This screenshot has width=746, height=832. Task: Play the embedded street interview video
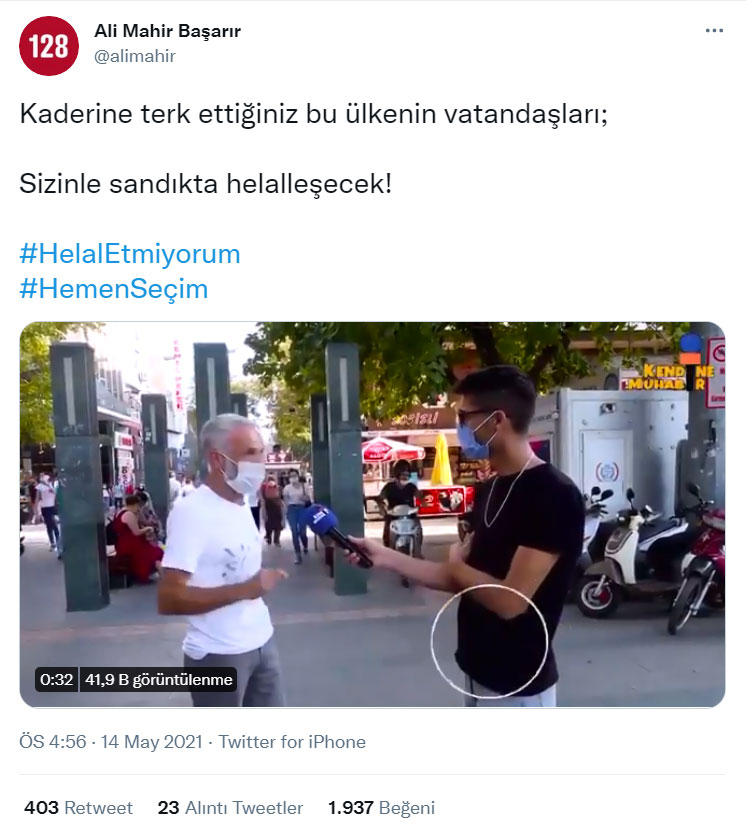click(372, 514)
